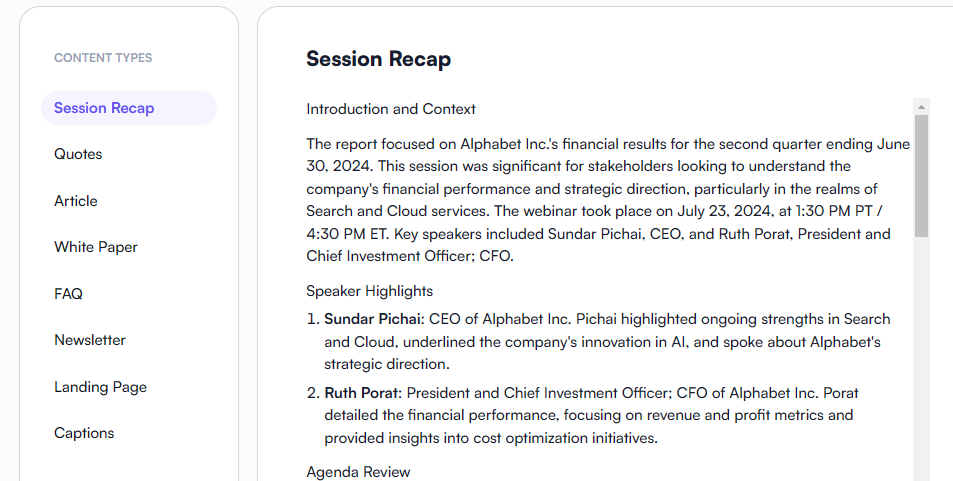Click the Agenda Review heading
This screenshot has width=953, height=481.
pyautogui.click(x=358, y=472)
